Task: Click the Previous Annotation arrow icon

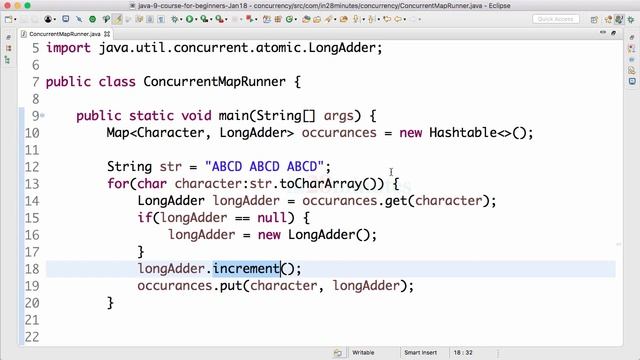Action: click(x=371, y=19)
